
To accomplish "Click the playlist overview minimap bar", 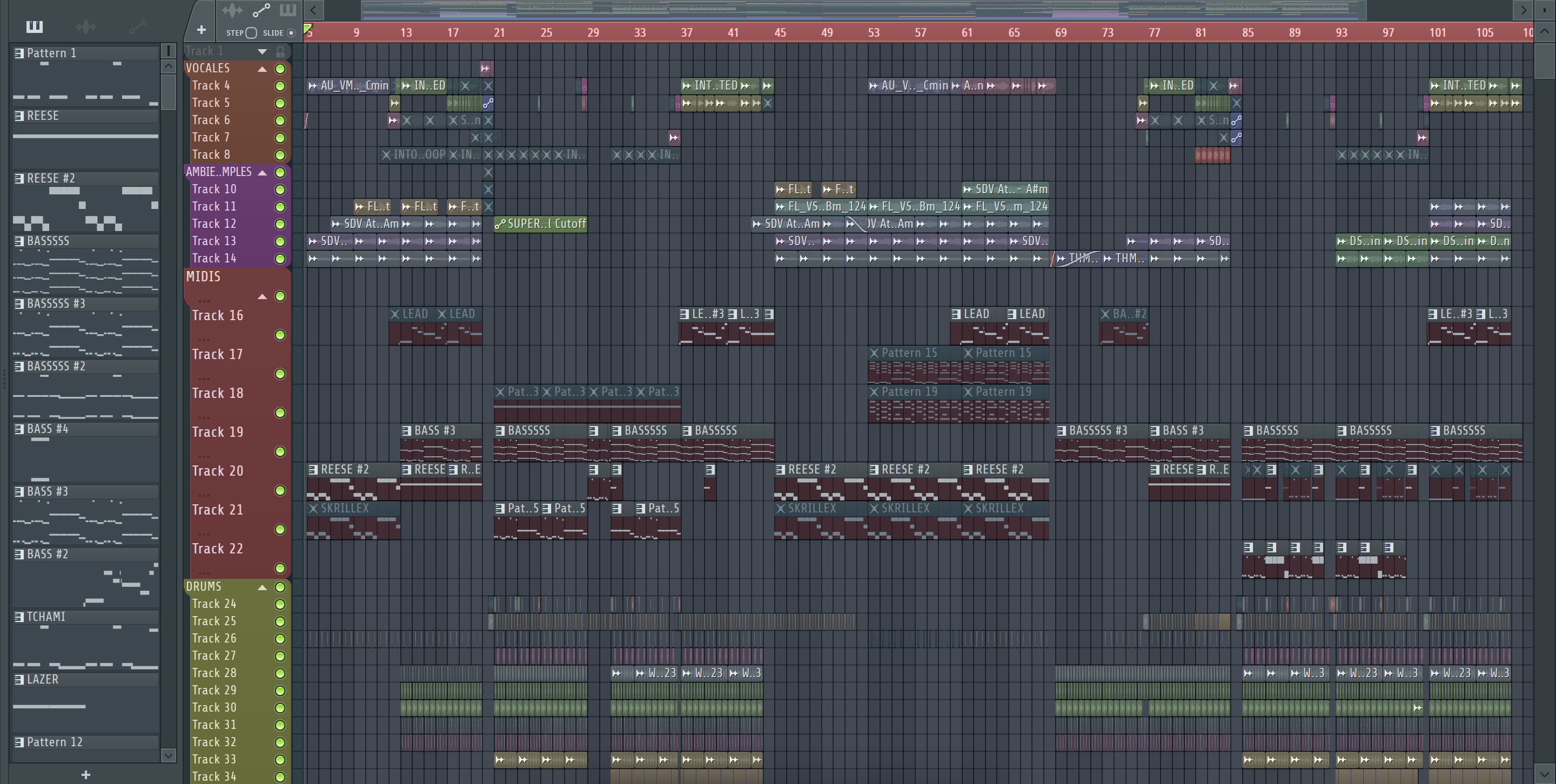I will [x=863, y=10].
